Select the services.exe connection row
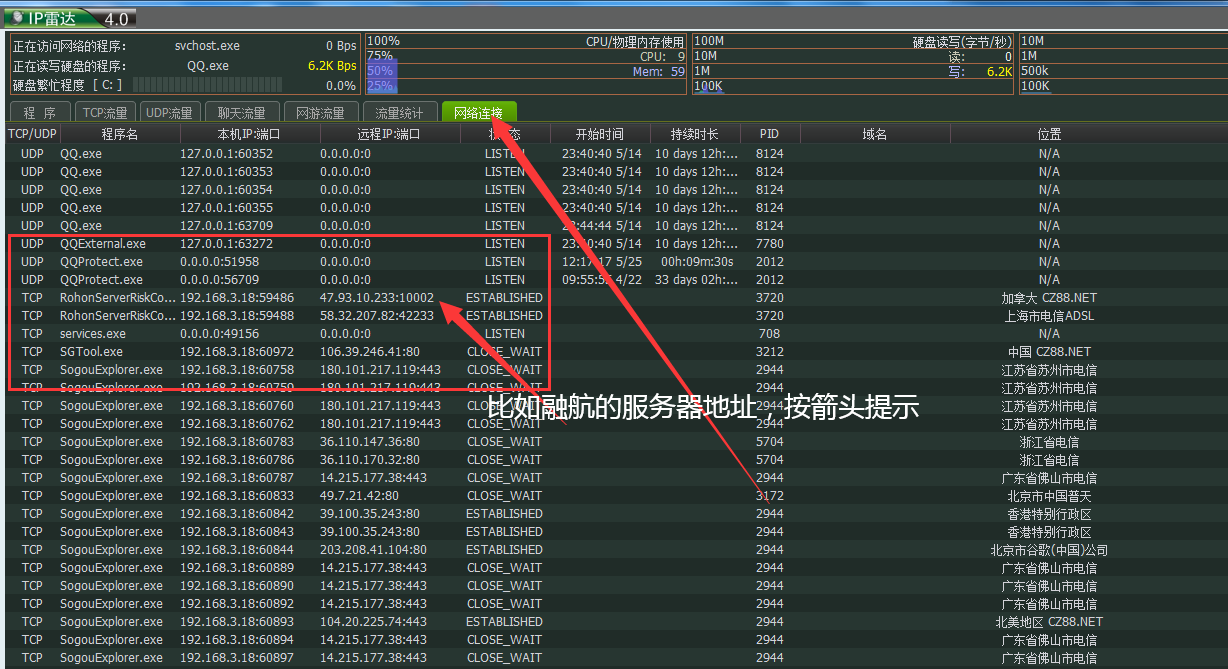The image size is (1228, 669). tap(93, 334)
